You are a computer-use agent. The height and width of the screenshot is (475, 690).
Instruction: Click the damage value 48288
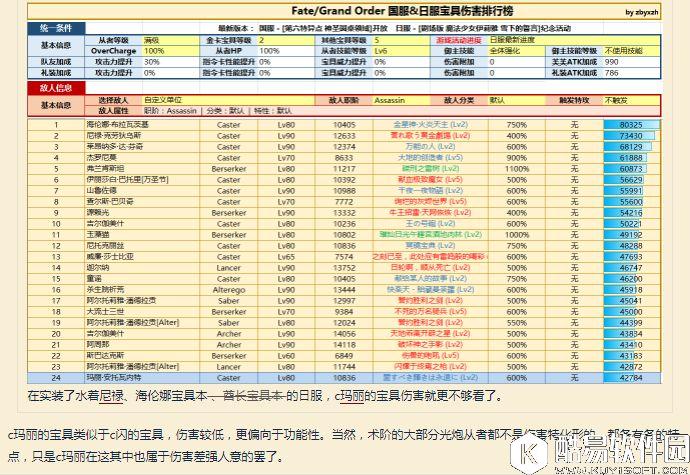pyautogui.click(x=631, y=246)
